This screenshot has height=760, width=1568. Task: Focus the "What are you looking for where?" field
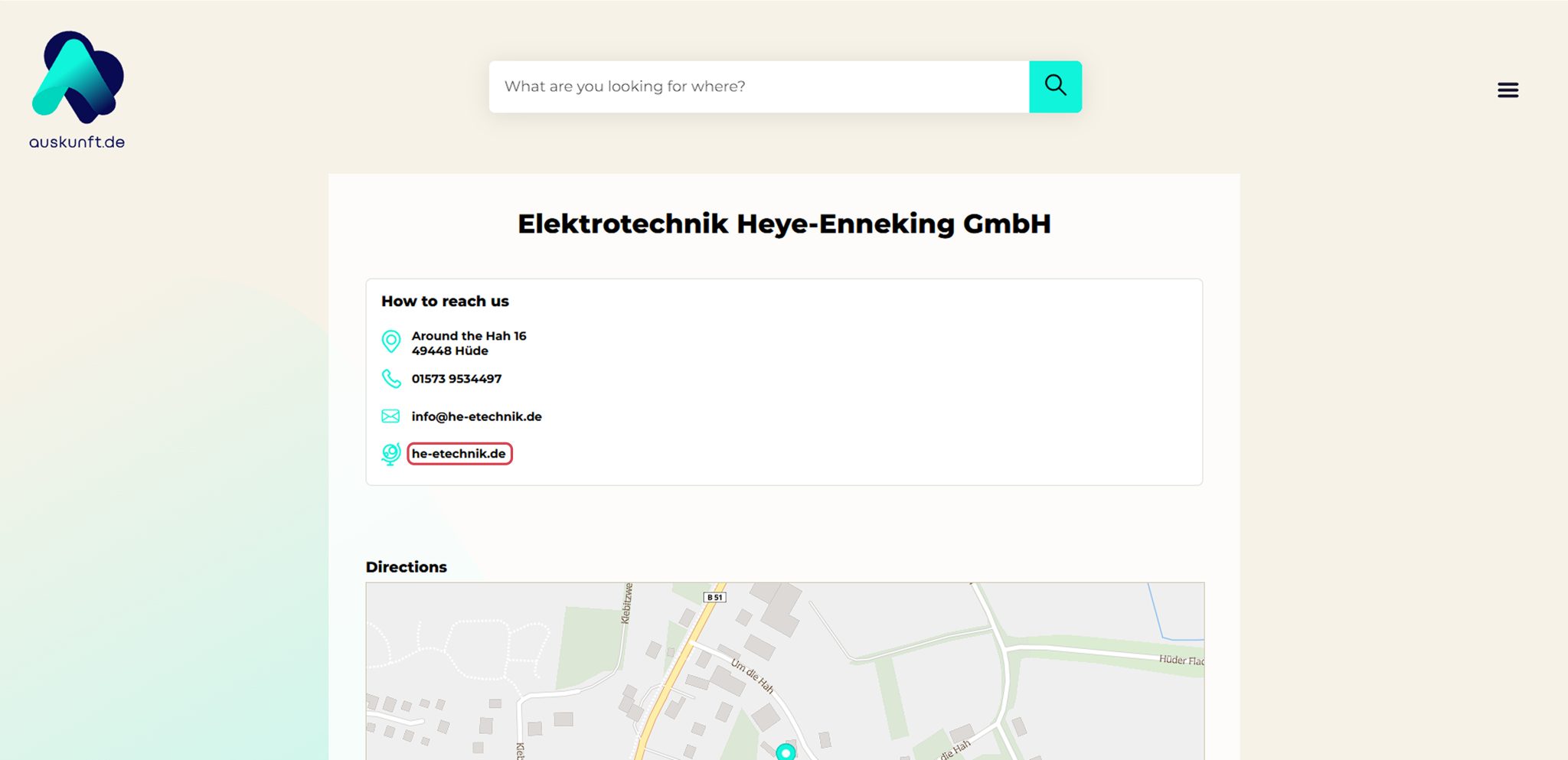[758, 86]
